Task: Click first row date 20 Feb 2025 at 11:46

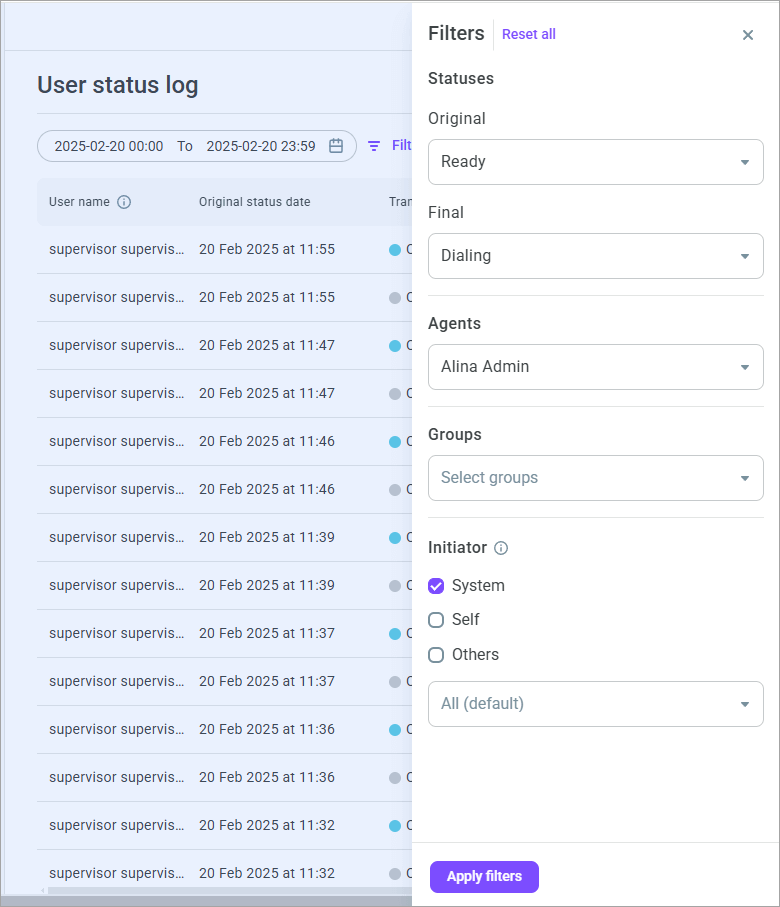Action: click(x=267, y=441)
